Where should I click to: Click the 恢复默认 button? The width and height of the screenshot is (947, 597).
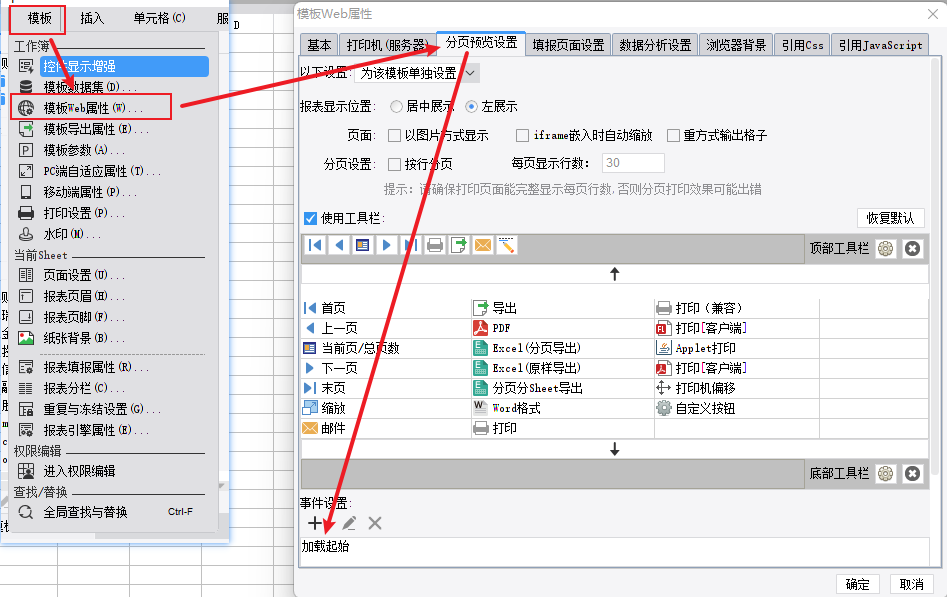point(891,218)
